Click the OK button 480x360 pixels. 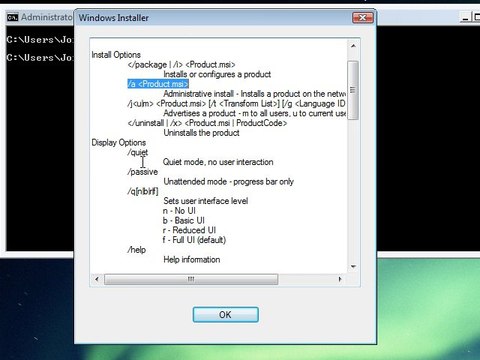[x=225, y=314]
